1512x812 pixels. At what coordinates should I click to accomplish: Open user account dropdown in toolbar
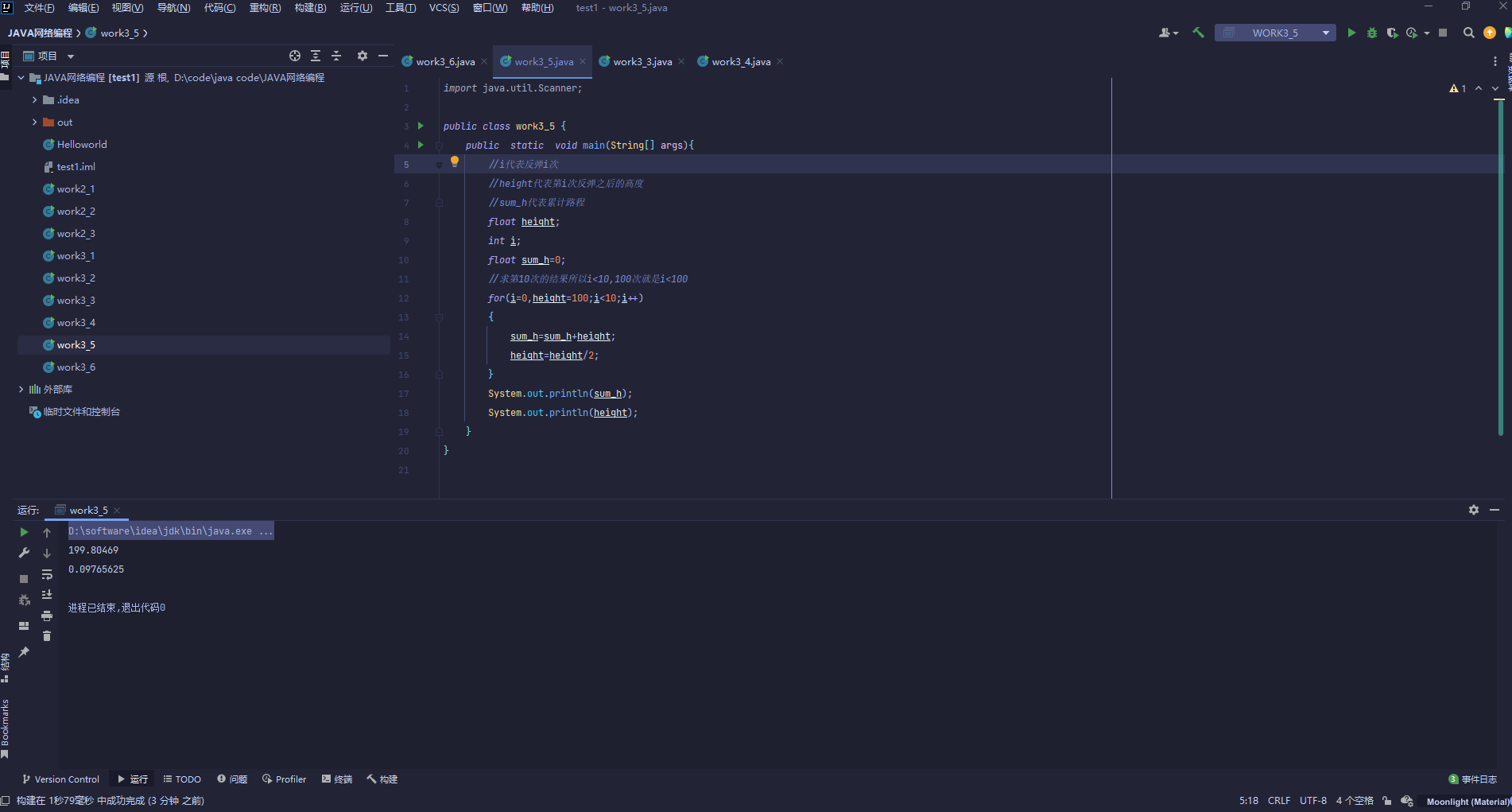click(x=1168, y=33)
